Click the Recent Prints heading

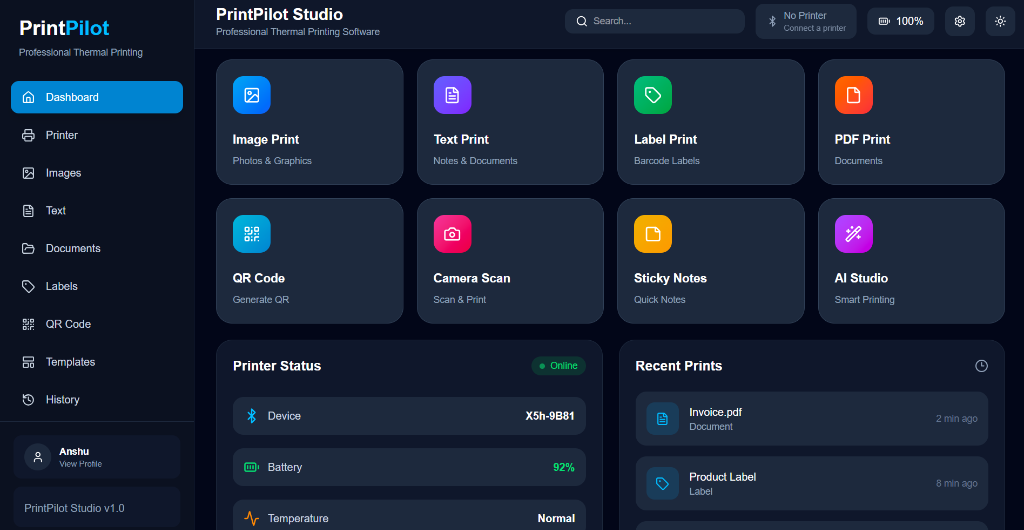(679, 366)
